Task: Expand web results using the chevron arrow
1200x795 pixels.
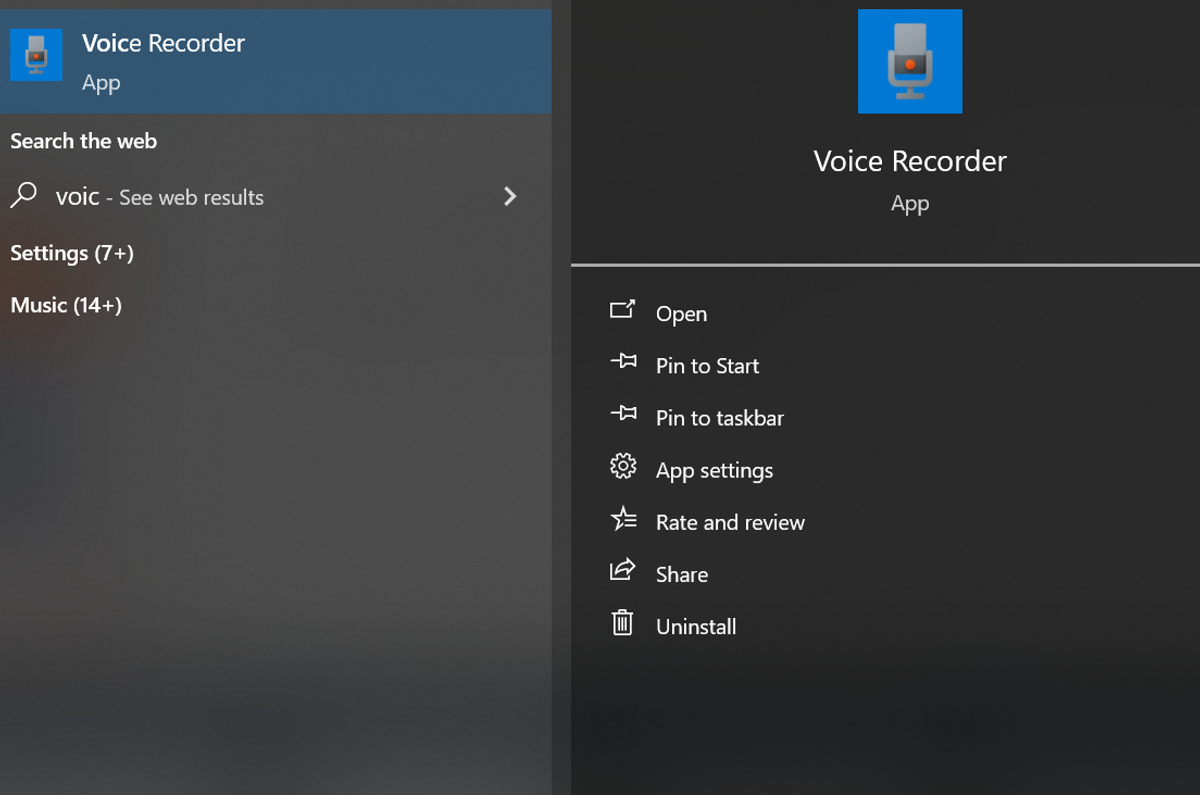Action: (x=510, y=196)
